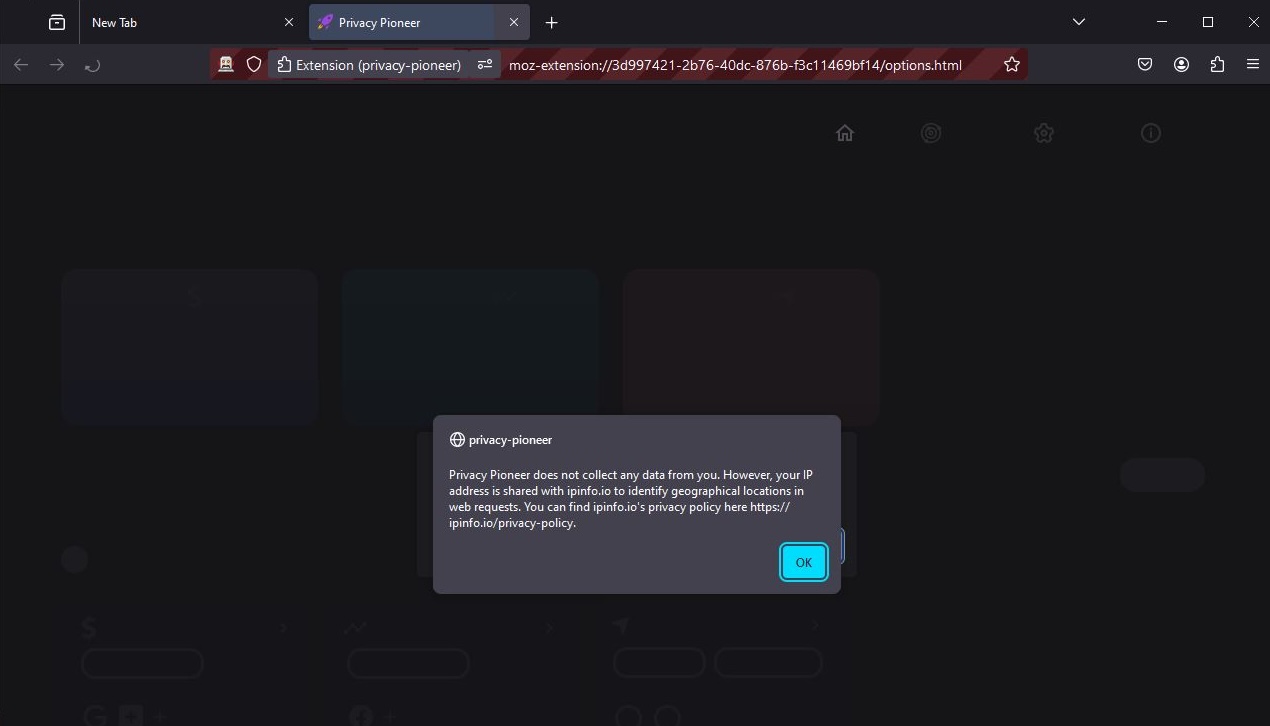Open a new tab with plus button
Screen dimensions: 1270x726
coord(551,22)
